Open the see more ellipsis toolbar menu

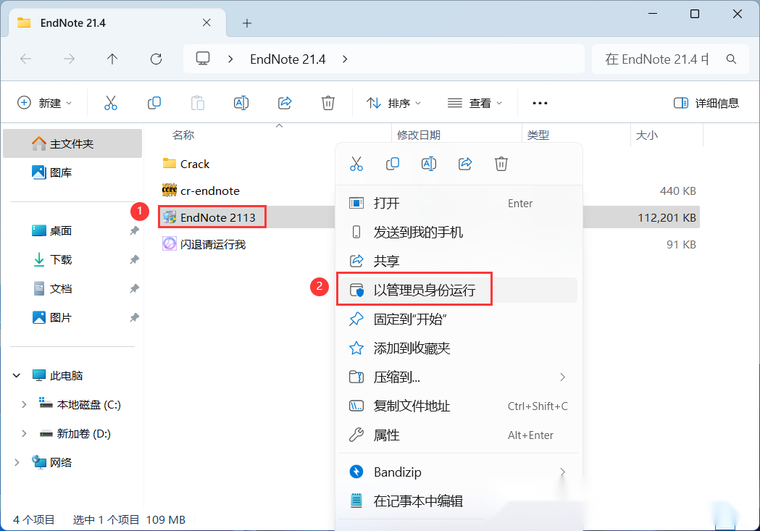[x=540, y=103]
